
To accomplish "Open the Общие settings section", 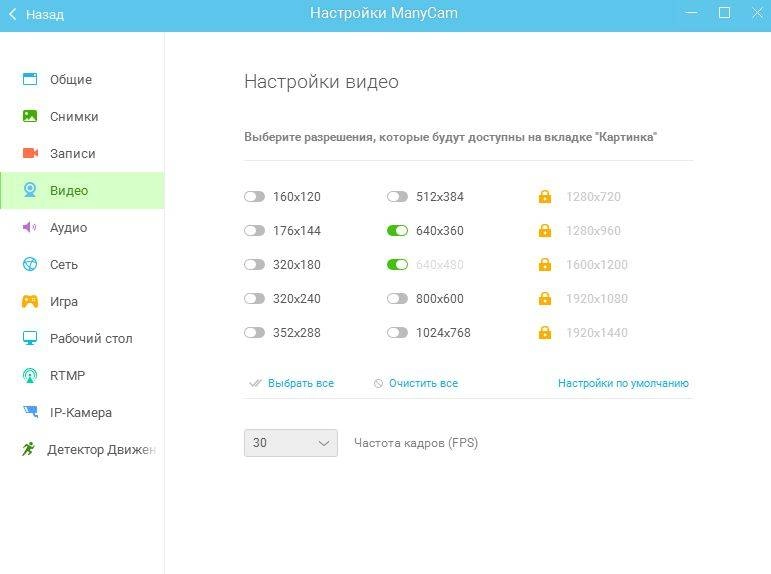I will (82, 79).
